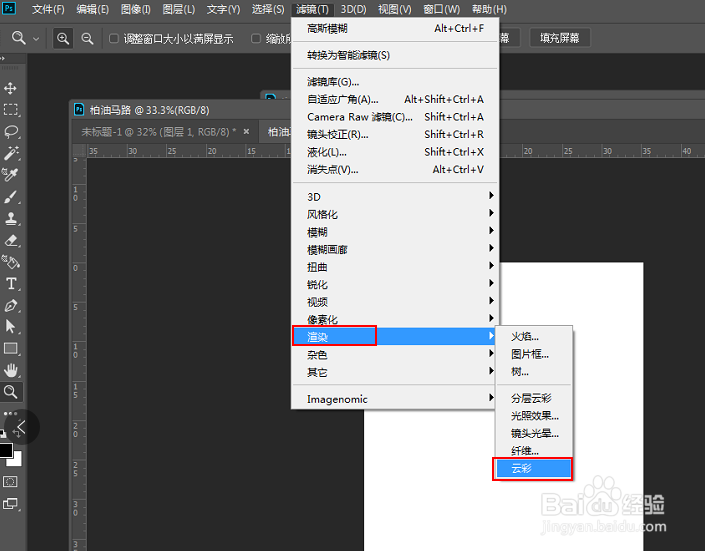Screen dimensions: 705x551
Task: Change screen mode icon
Action: pos(10,504)
